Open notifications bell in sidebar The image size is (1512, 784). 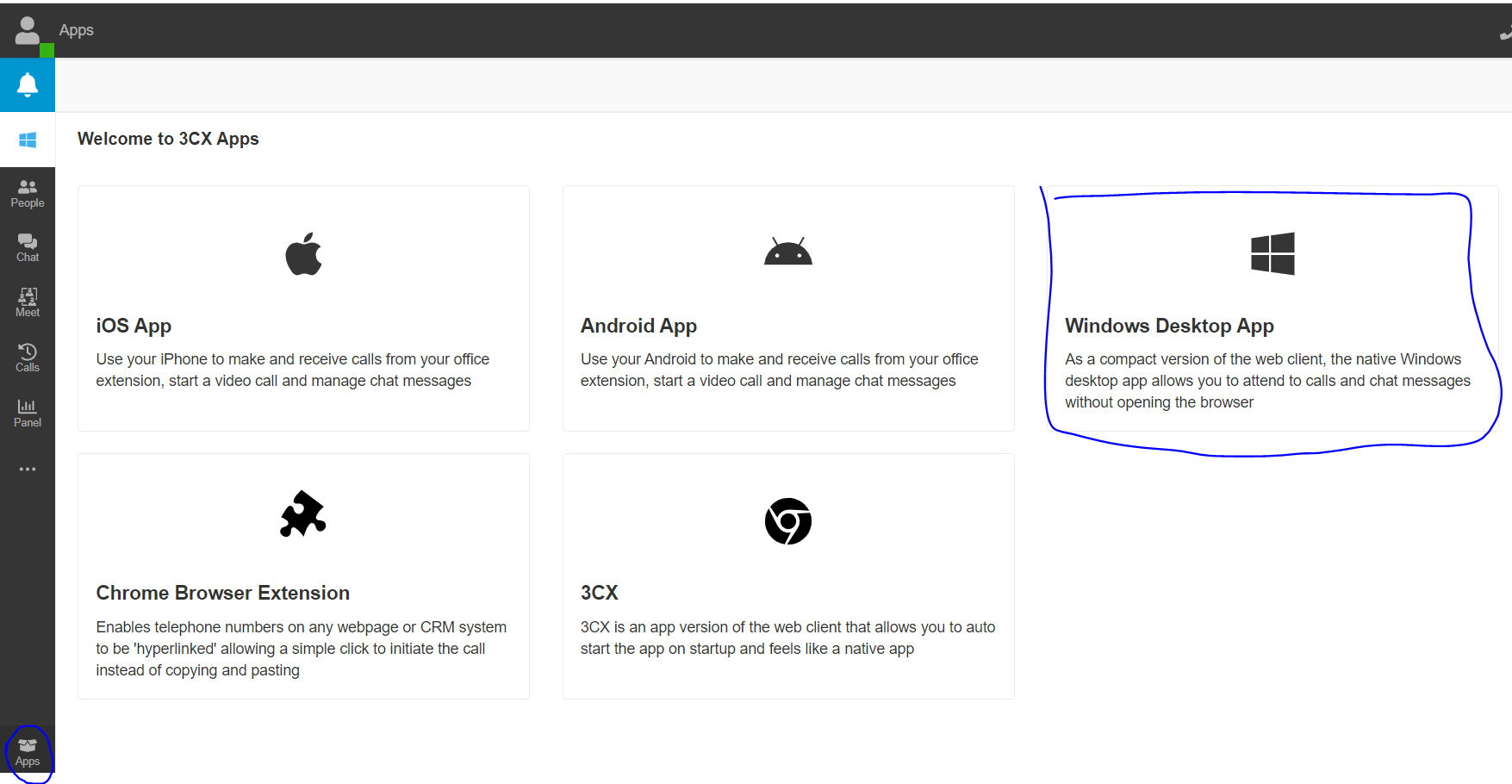pos(28,84)
